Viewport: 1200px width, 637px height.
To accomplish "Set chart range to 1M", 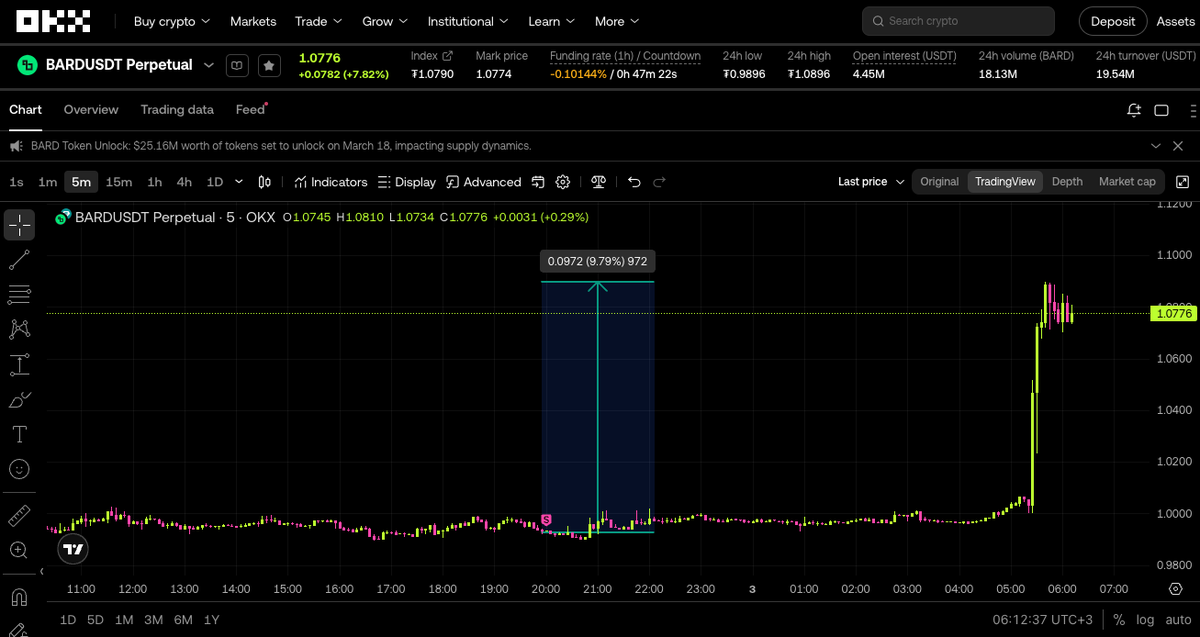I will pyautogui.click(x=124, y=620).
